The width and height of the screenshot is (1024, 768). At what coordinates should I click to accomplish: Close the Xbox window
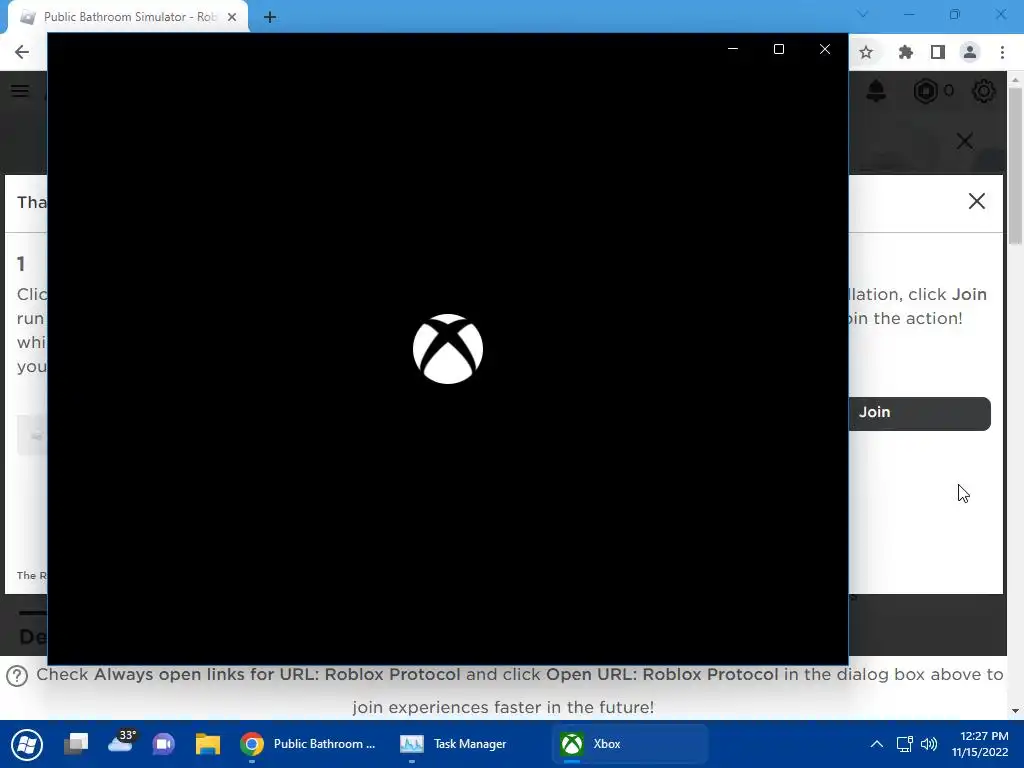click(x=825, y=49)
